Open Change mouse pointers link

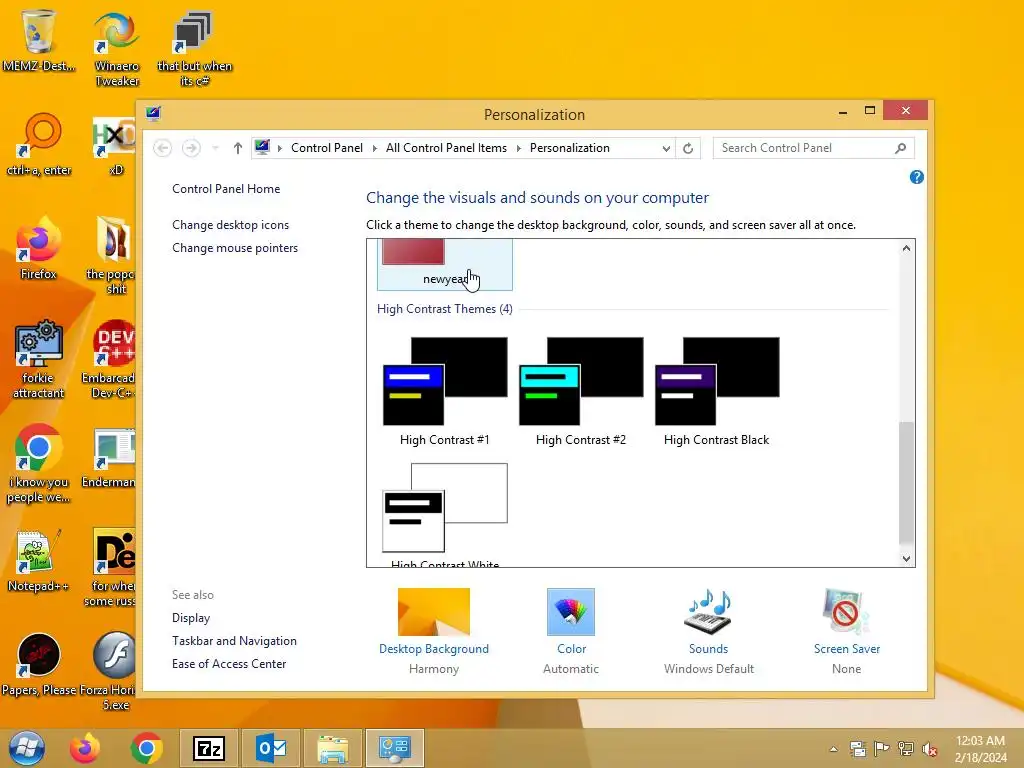(235, 248)
